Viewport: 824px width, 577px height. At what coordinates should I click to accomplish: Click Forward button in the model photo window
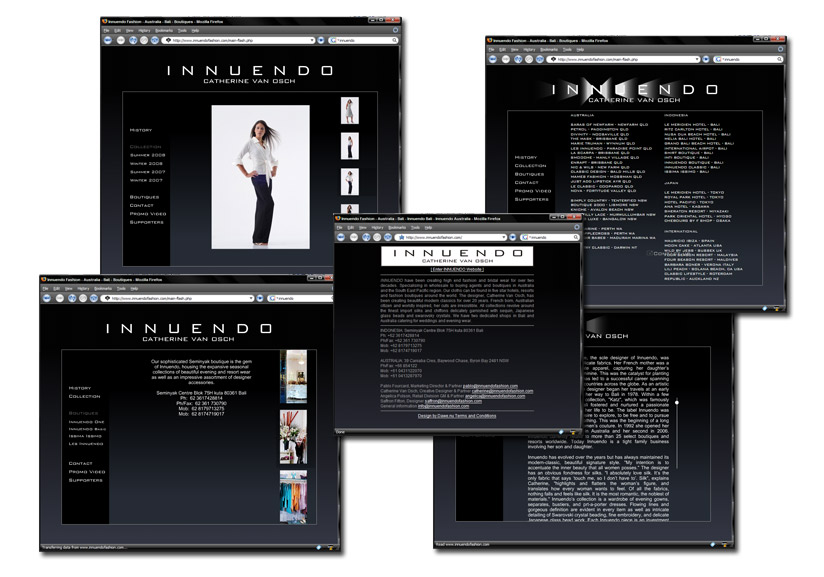click(x=121, y=40)
